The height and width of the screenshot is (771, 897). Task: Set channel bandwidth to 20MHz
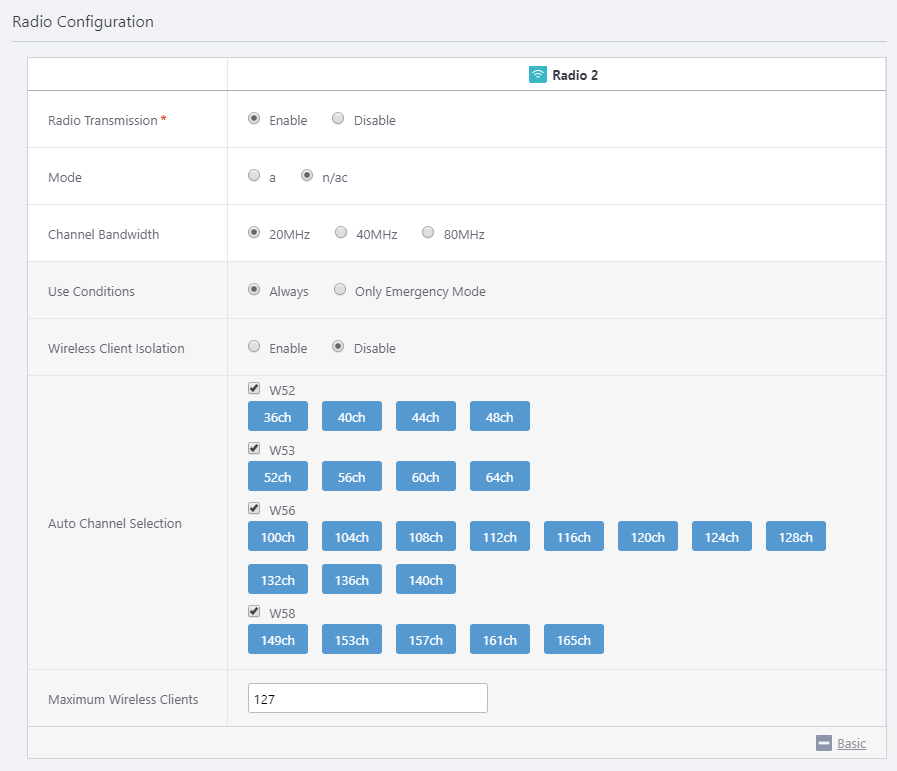pos(254,233)
